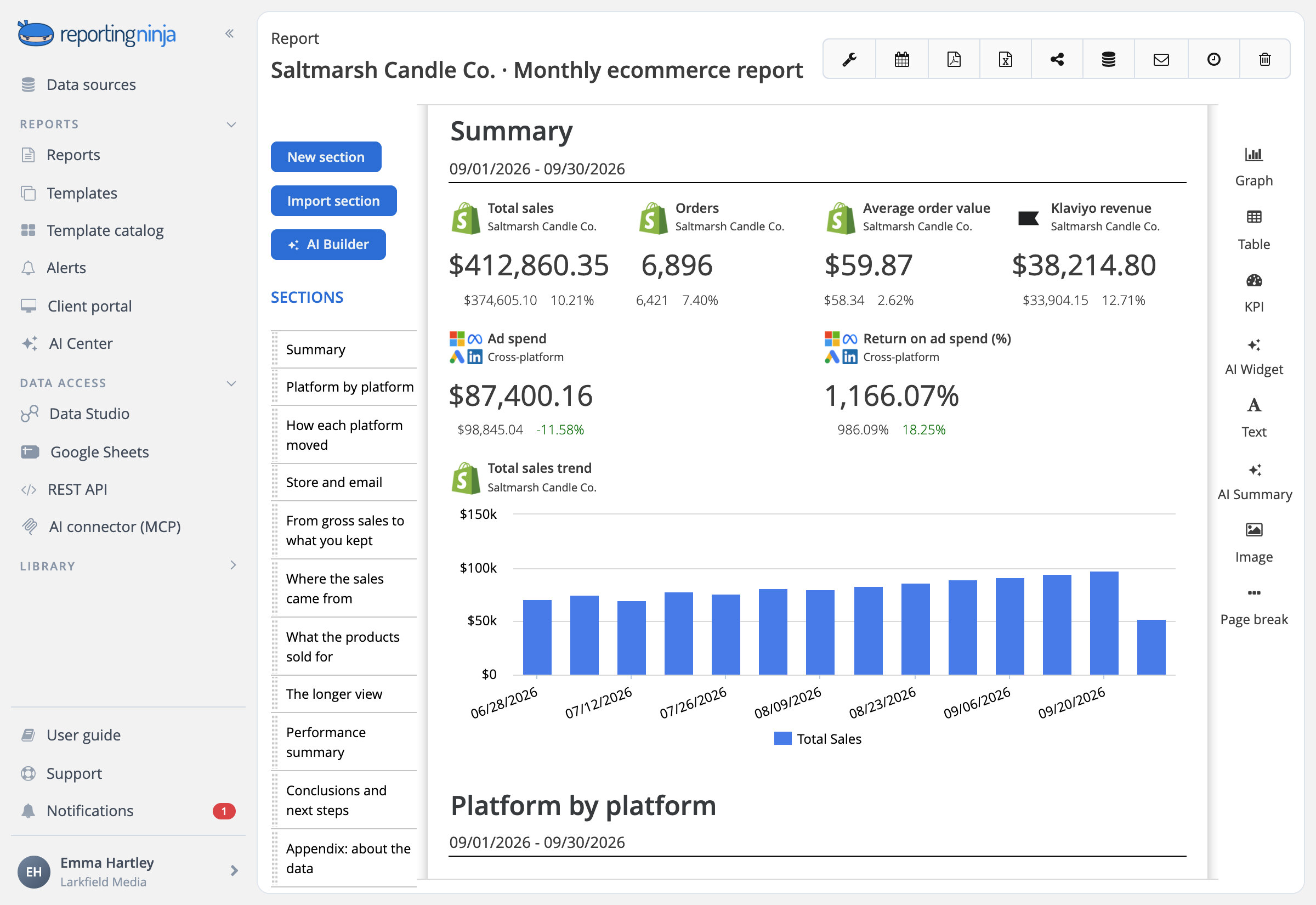Collapse the DATA ACCESS sidebar group
The width and height of the screenshot is (1316, 905).
231,383
